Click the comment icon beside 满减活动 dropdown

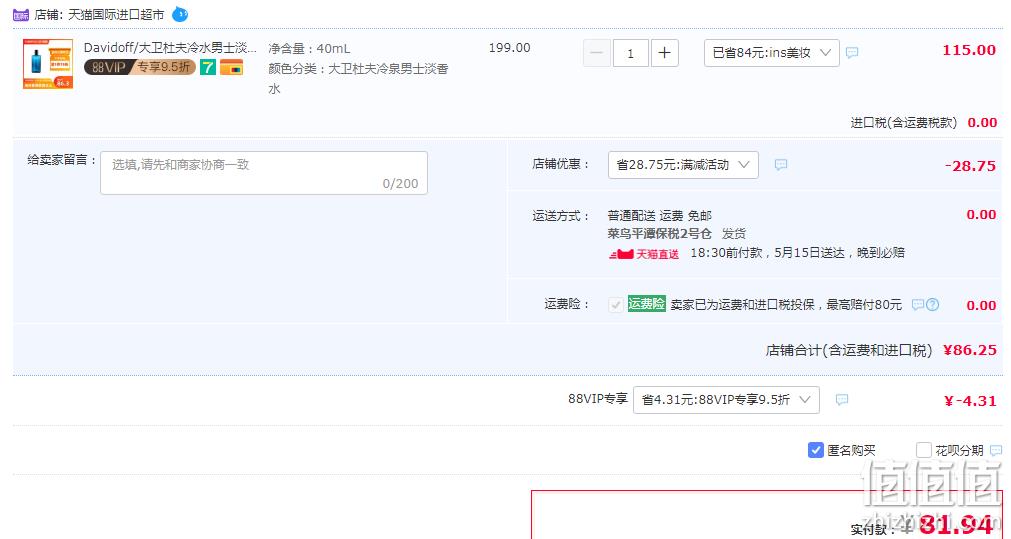pos(781,164)
